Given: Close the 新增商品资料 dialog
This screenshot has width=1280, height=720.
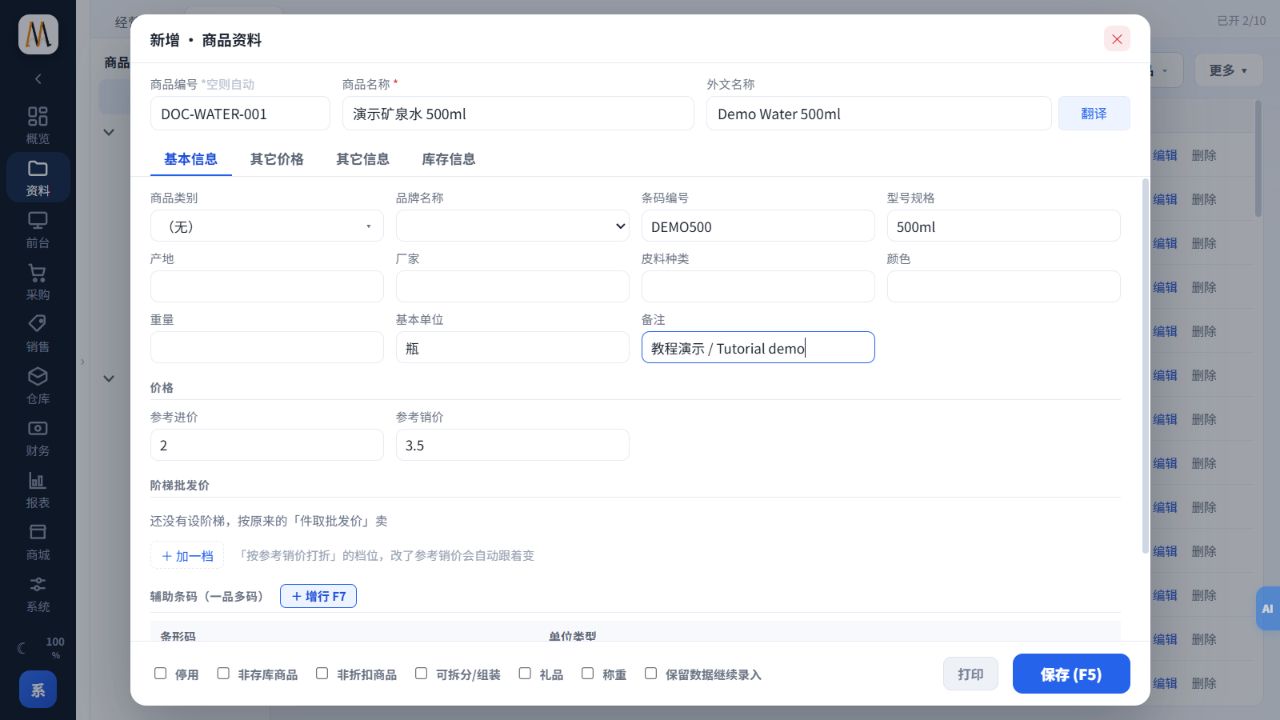Looking at the screenshot, I should coord(1117,39).
